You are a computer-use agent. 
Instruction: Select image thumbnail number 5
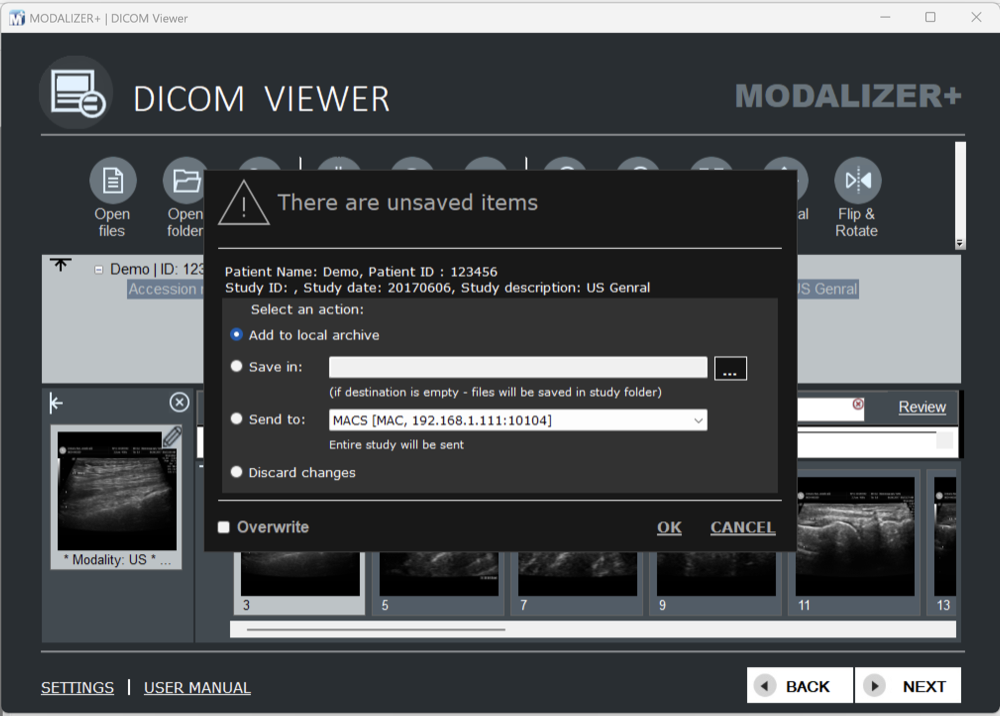coord(439,582)
